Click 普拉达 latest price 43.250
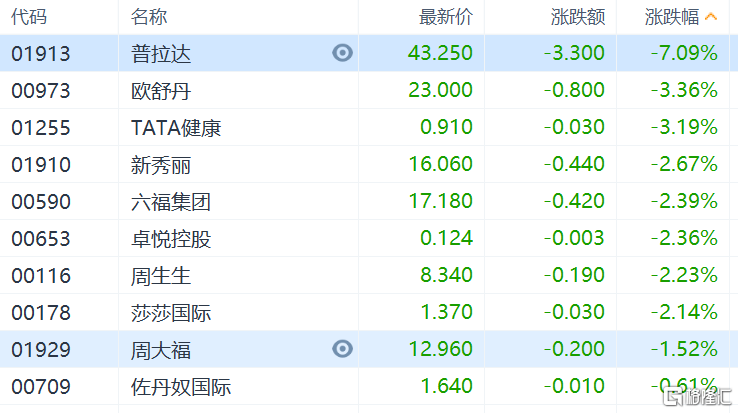The height and width of the screenshot is (413, 738). pos(440,53)
